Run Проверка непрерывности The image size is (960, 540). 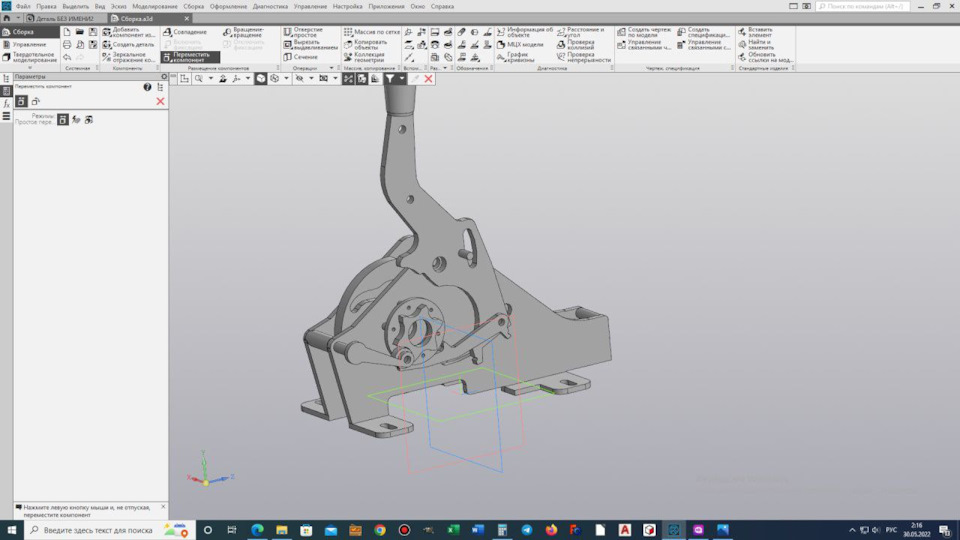[x=583, y=57]
